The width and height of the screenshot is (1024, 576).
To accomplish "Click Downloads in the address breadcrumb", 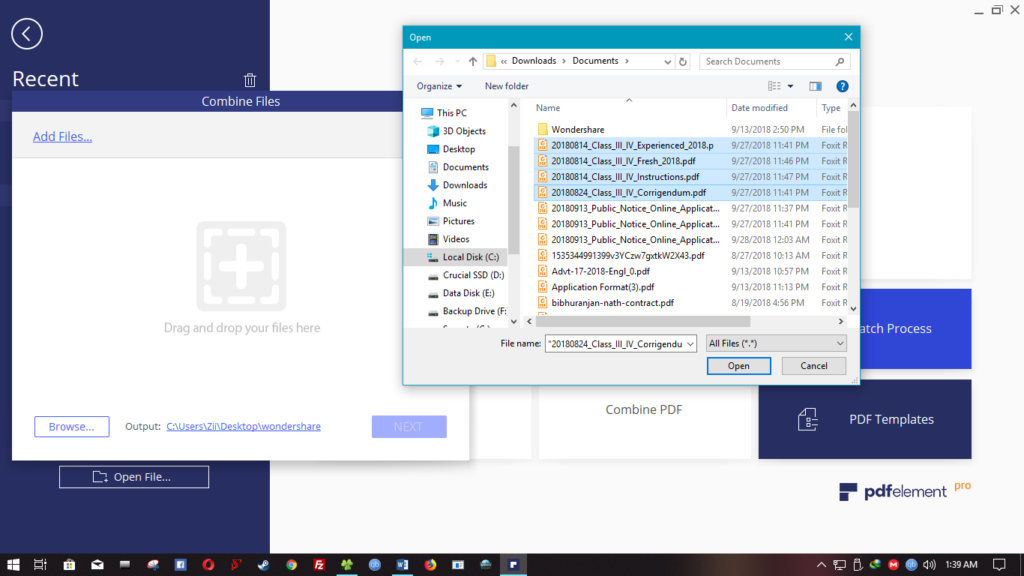I will point(534,61).
